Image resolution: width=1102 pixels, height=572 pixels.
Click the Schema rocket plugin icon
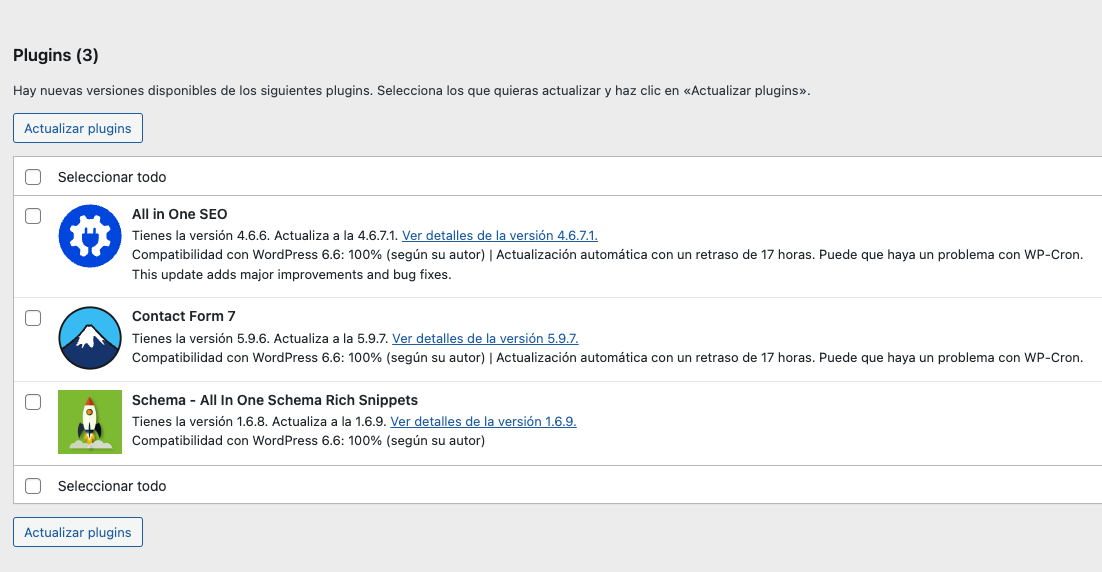click(90, 422)
